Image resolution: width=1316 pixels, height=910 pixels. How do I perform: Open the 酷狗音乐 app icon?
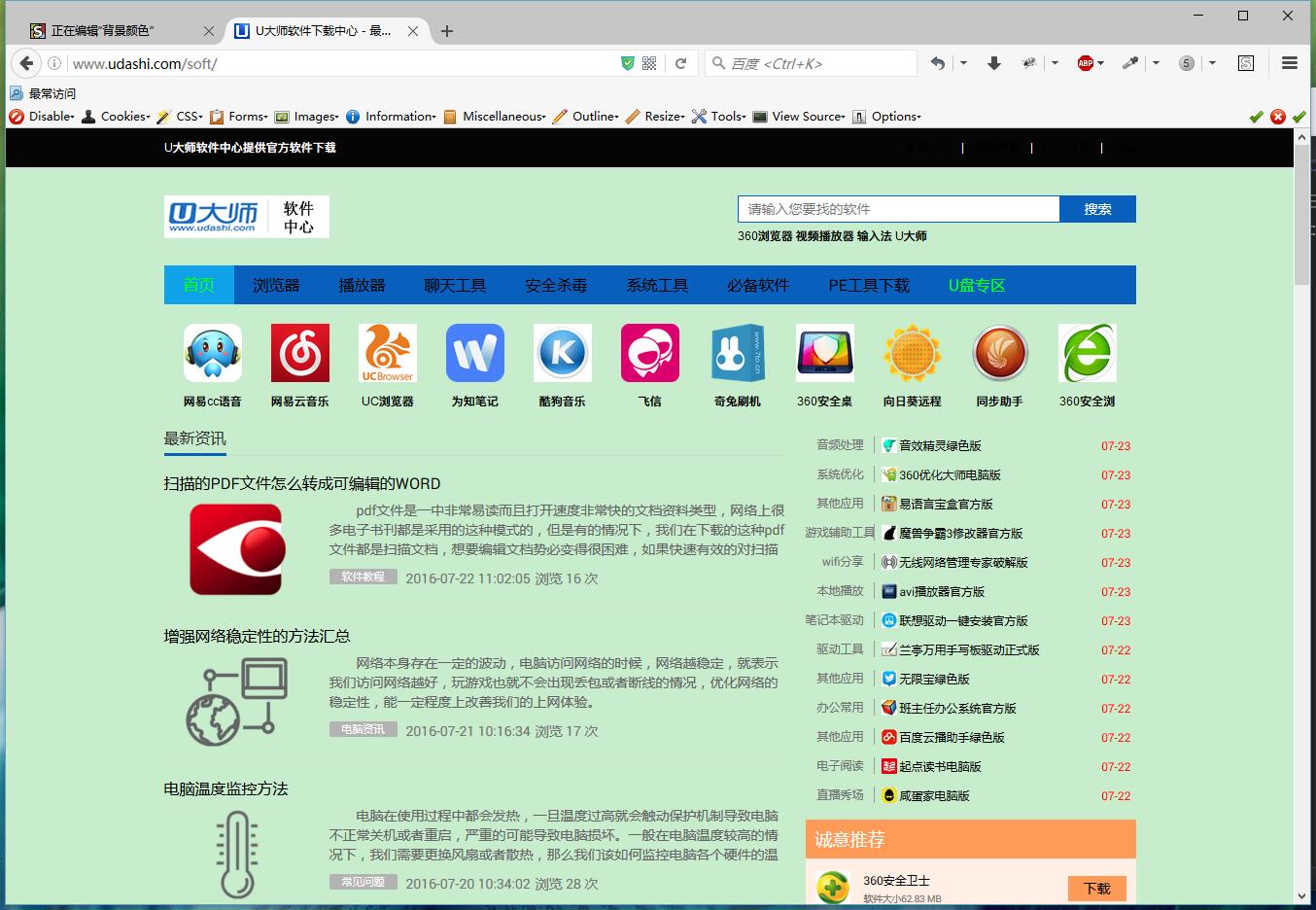(562, 353)
